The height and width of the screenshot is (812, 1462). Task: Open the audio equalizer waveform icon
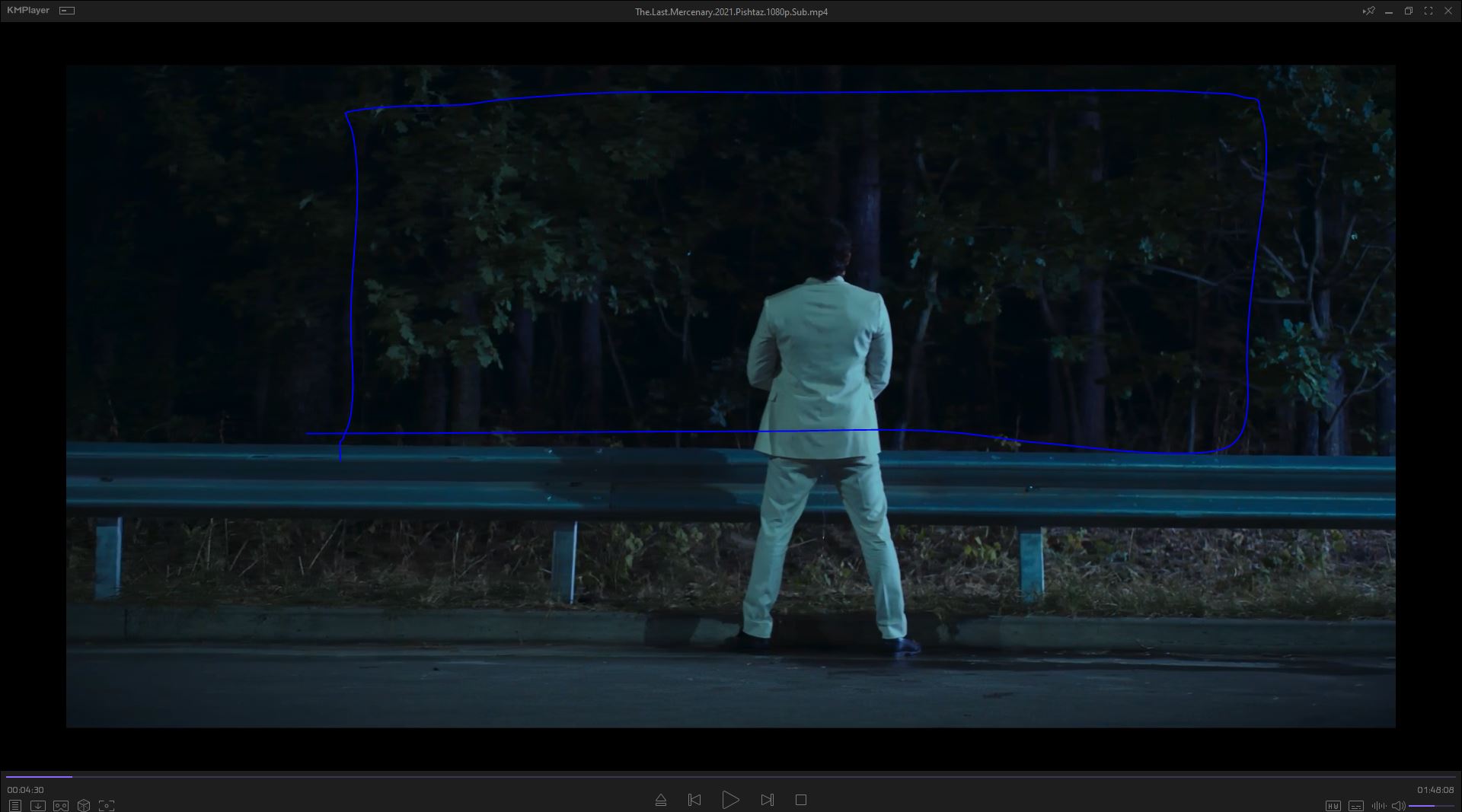tap(1378, 805)
